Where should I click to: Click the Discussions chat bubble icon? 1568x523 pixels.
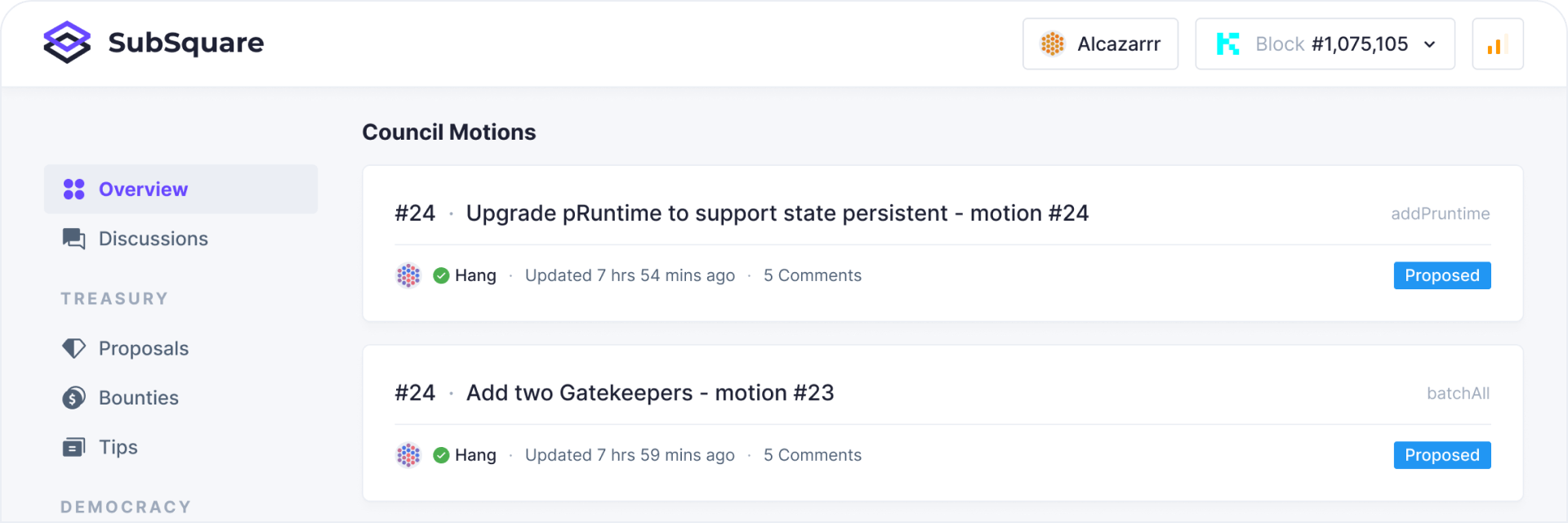(x=74, y=239)
